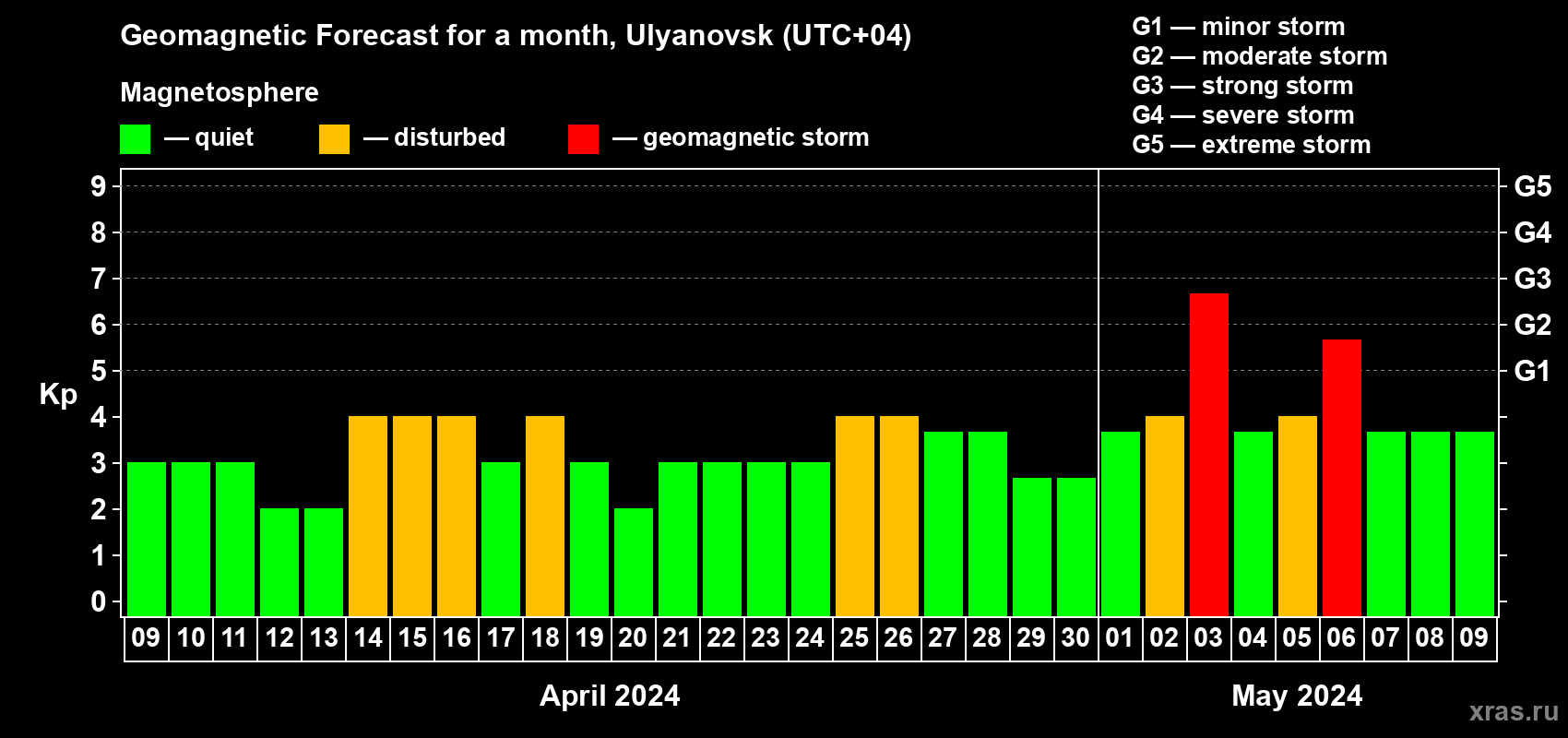Select the green bar for April 17
Screen dimensions: 1568x738
pyautogui.click(x=501, y=540)
